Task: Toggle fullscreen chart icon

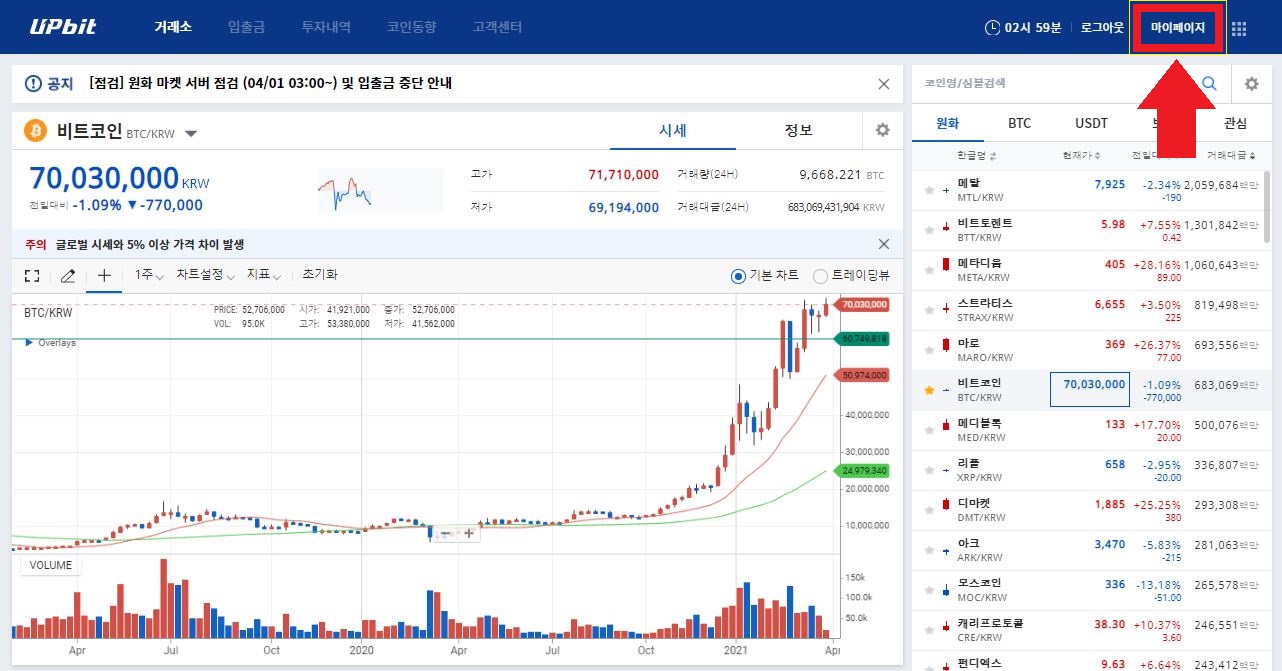Action: click(32, 276)
